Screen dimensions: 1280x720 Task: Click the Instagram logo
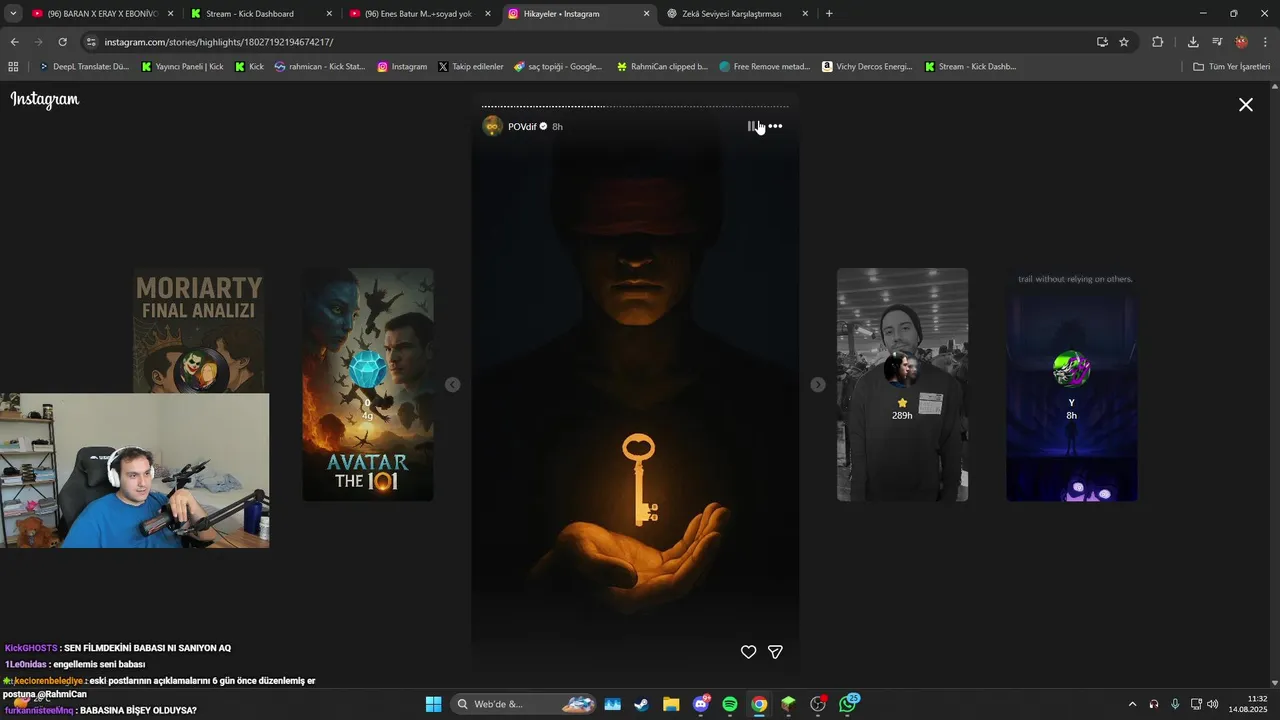point(45,100)
